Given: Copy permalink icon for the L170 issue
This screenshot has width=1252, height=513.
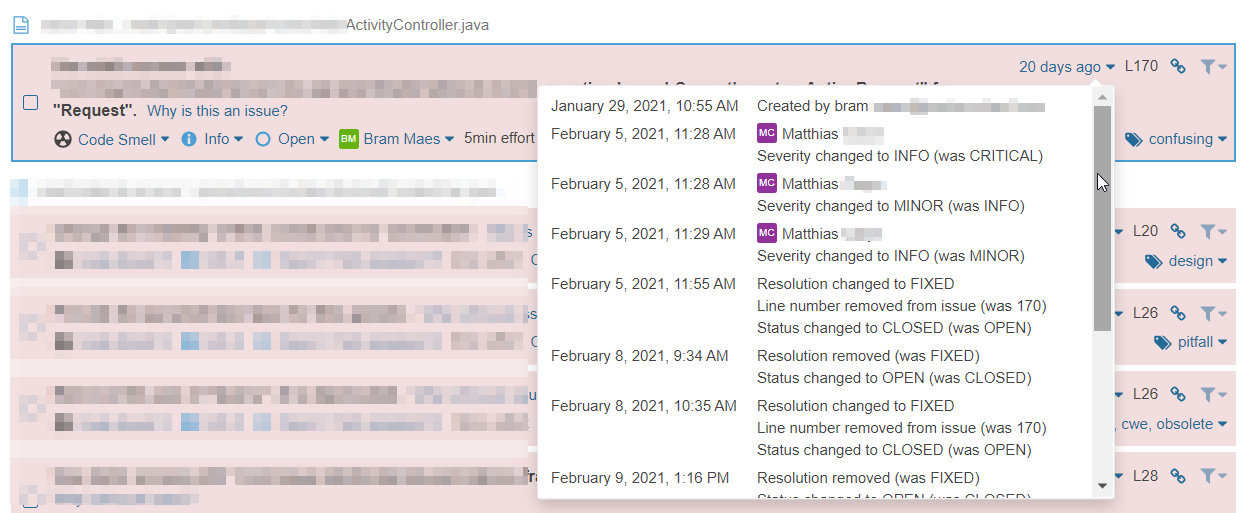Looking at the screenshot, I should pos(1178,67).
